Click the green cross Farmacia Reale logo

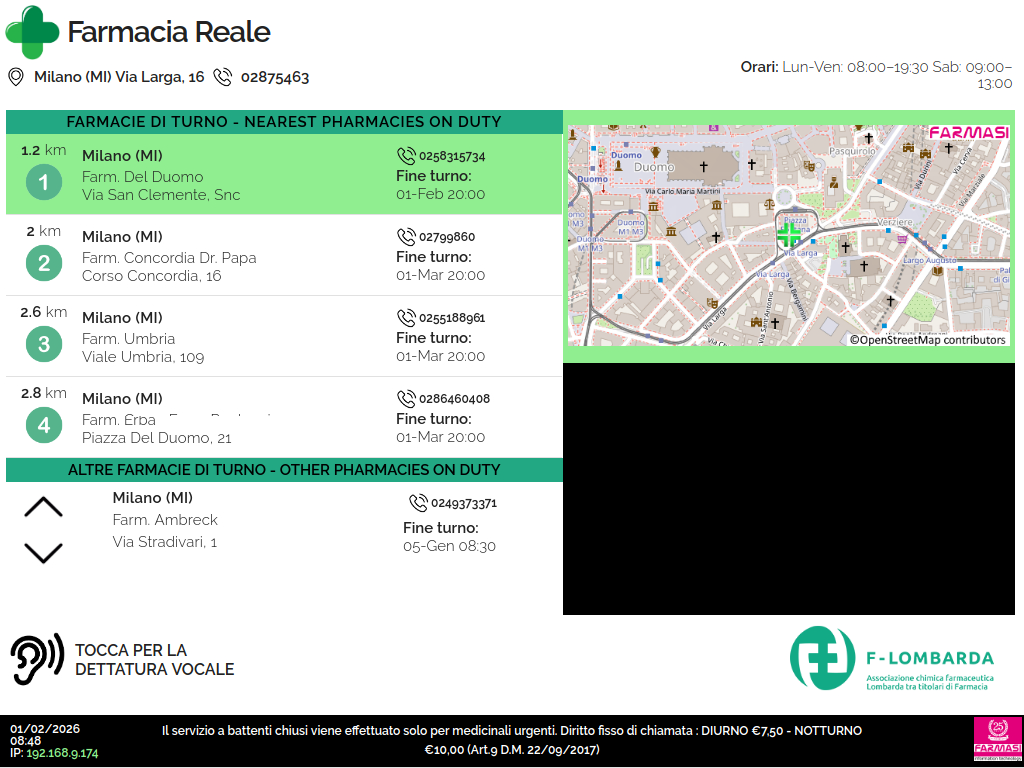click(32, 32)
